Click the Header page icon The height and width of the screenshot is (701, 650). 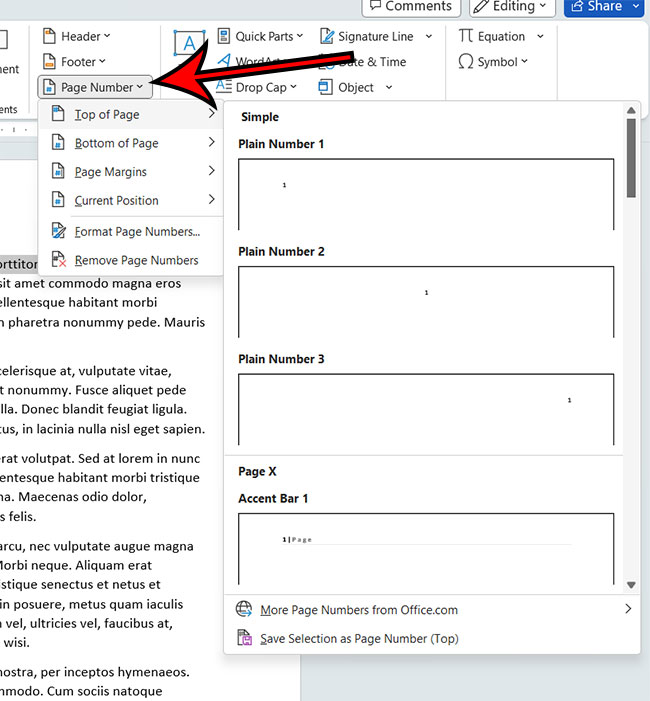(49, 36)
